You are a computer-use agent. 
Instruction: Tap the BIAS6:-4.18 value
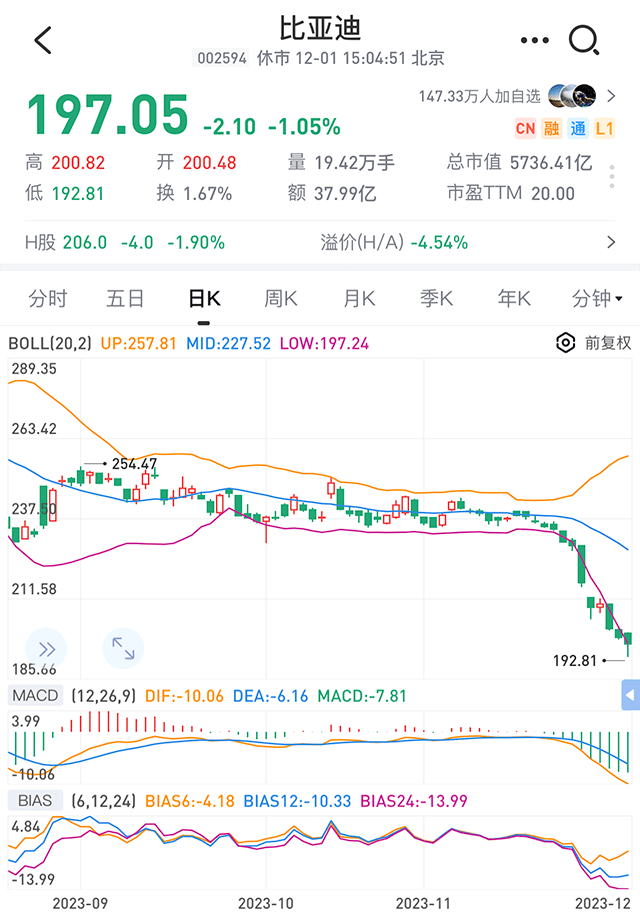coord(190,801)
